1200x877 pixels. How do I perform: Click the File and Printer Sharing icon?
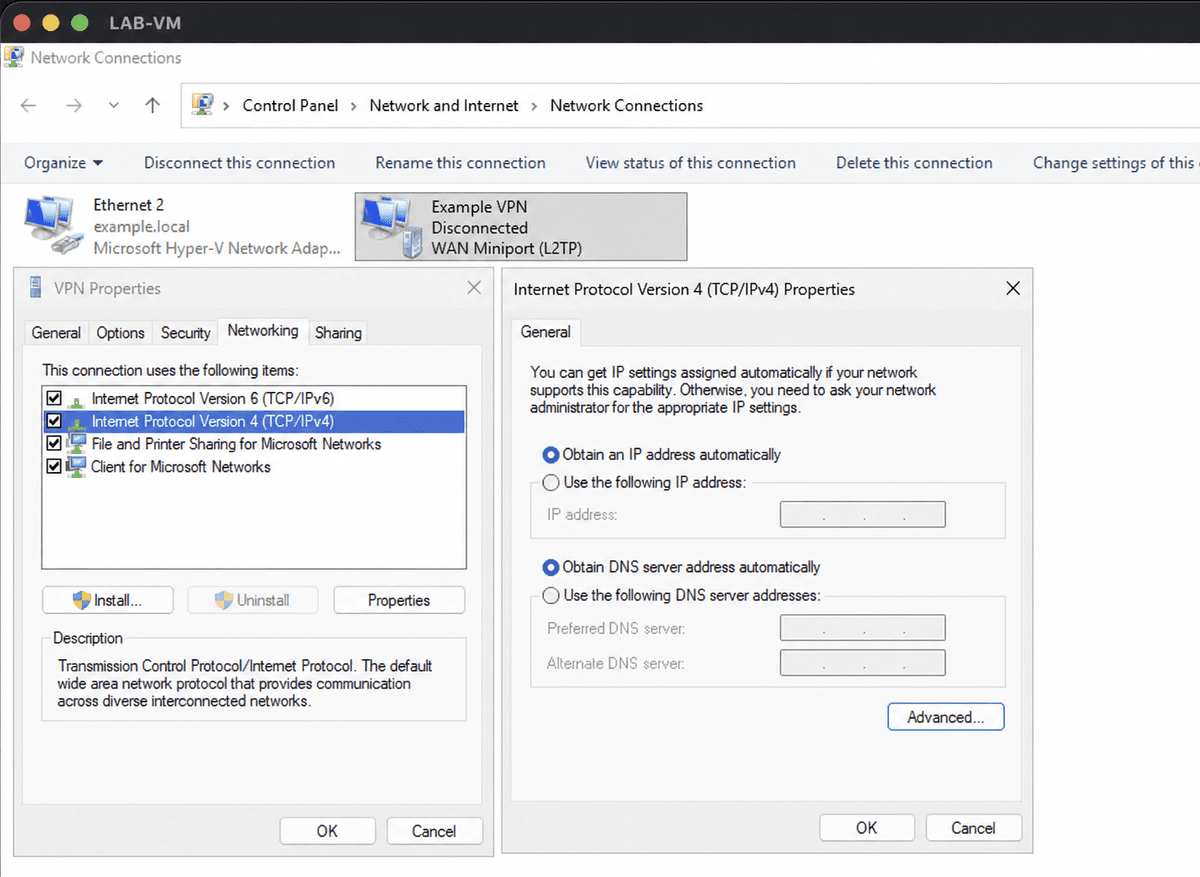pos(76,443)
